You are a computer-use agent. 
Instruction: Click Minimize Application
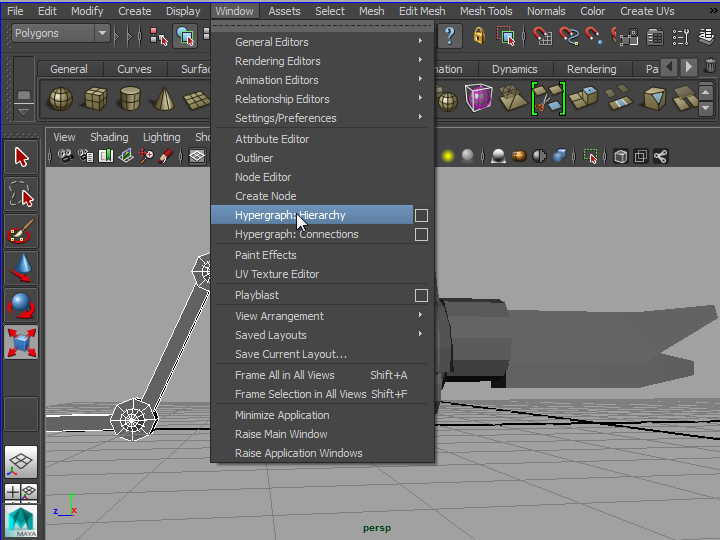[x=282, y=415]
